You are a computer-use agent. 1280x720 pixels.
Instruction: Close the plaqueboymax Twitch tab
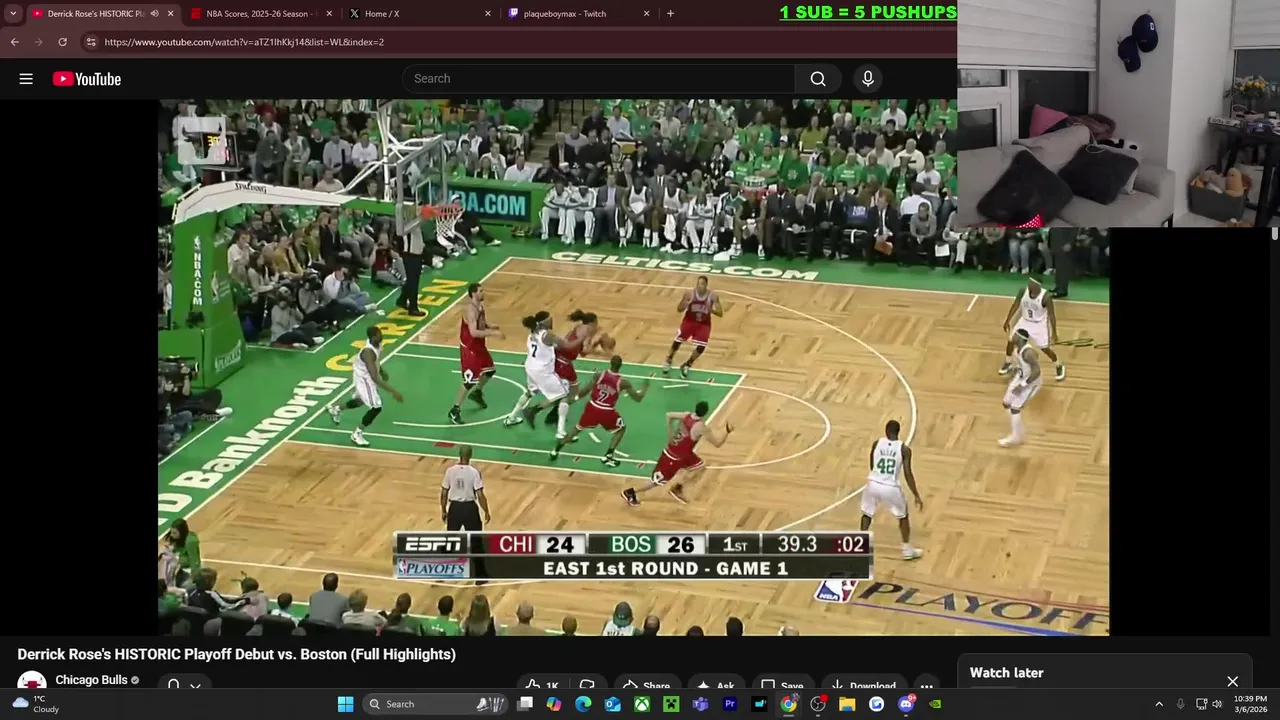[x=647, y=14]
